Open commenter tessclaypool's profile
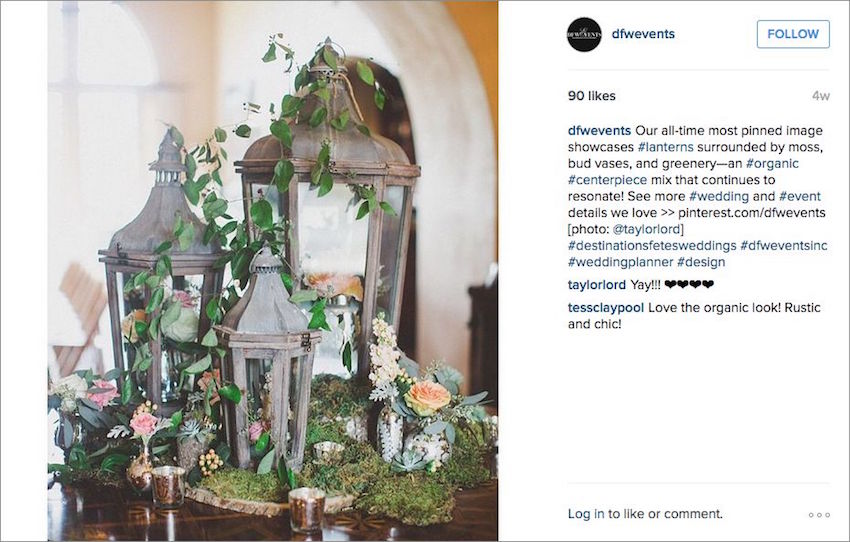 [x=606, y=308]
